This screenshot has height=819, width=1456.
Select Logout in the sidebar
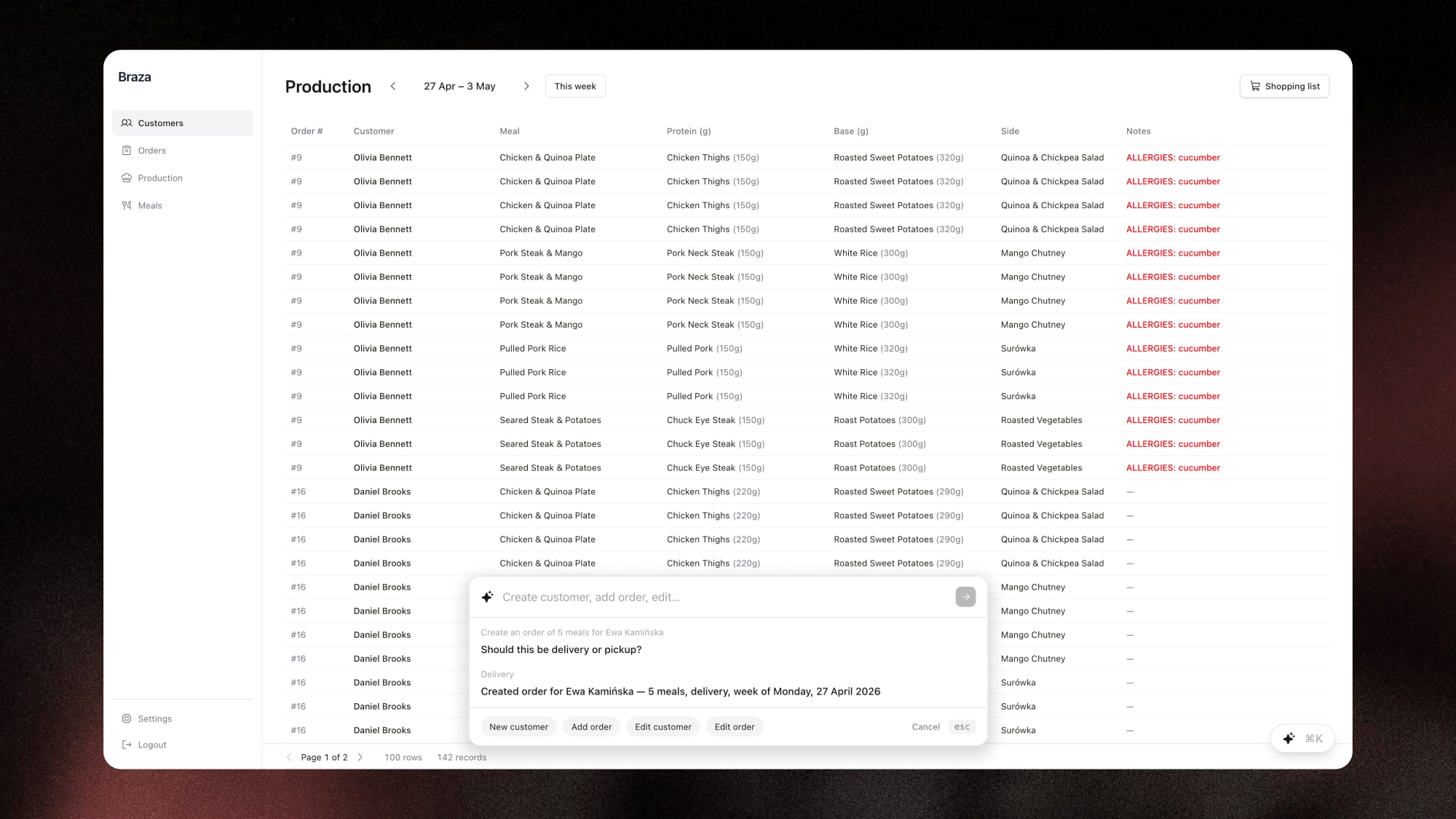pyautogui.click(x=182, y=745)
